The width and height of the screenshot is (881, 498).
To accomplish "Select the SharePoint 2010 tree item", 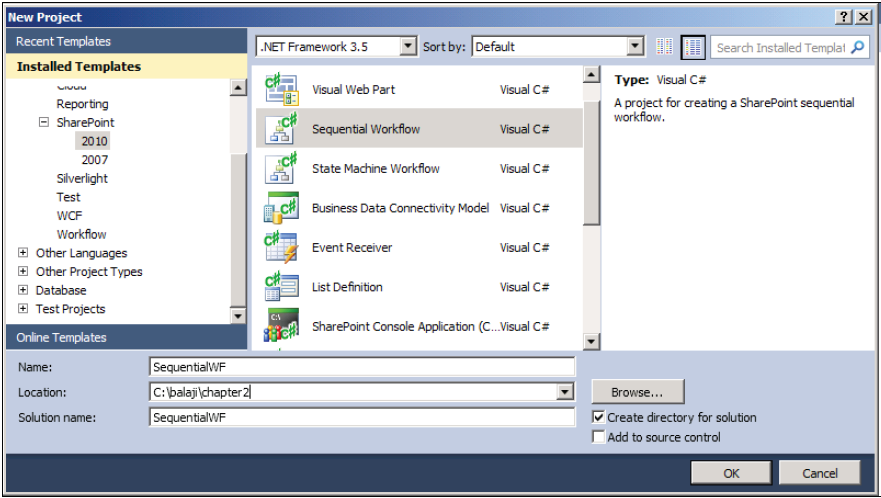I will pos(94,141).
